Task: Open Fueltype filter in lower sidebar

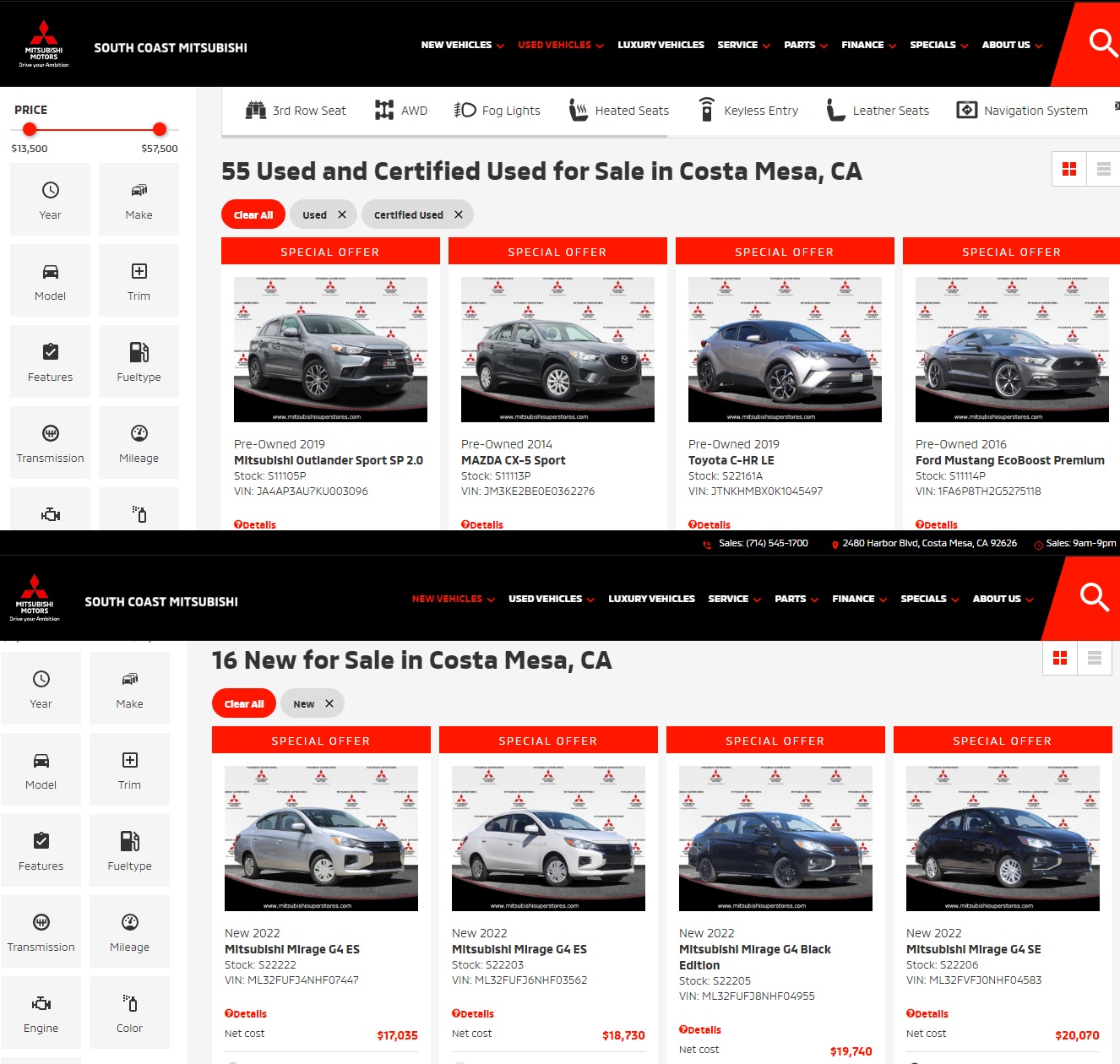Action: [x=129, y=850]
